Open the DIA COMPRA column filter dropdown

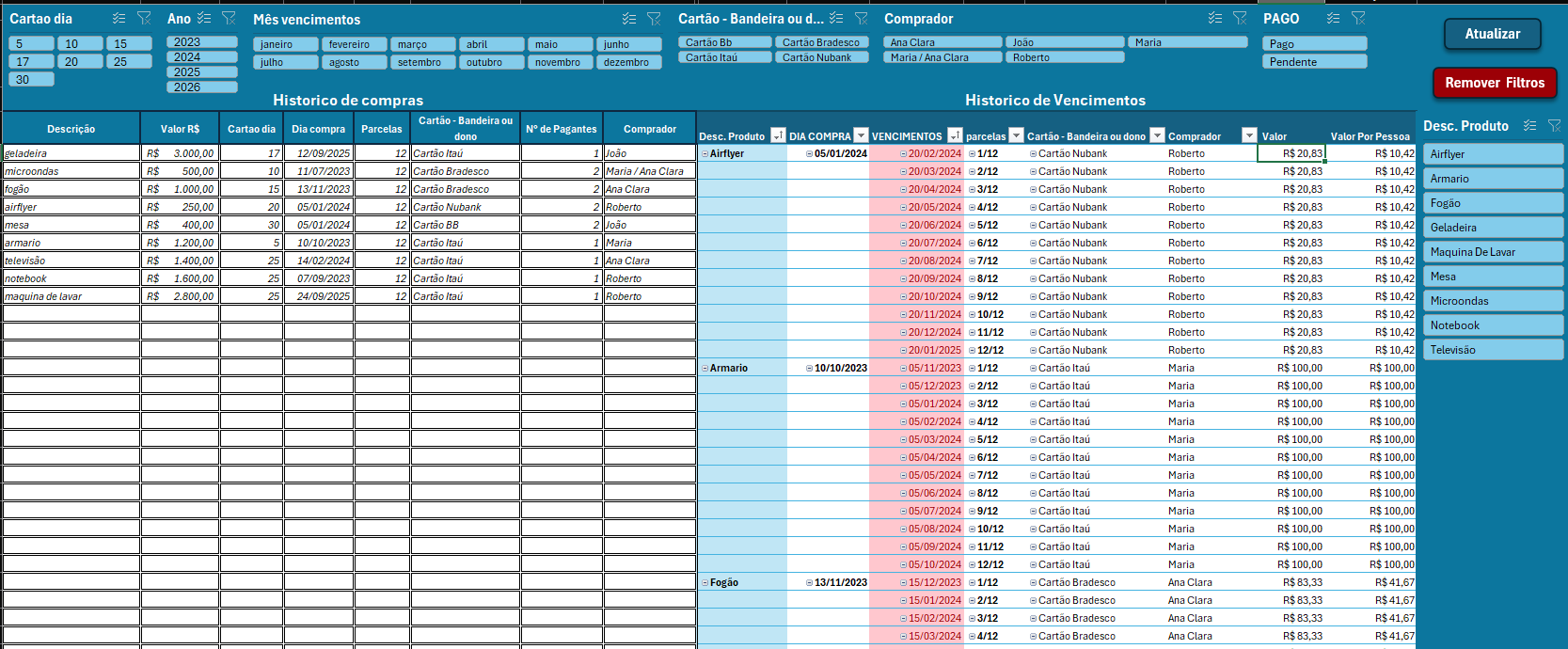(861, 136)
